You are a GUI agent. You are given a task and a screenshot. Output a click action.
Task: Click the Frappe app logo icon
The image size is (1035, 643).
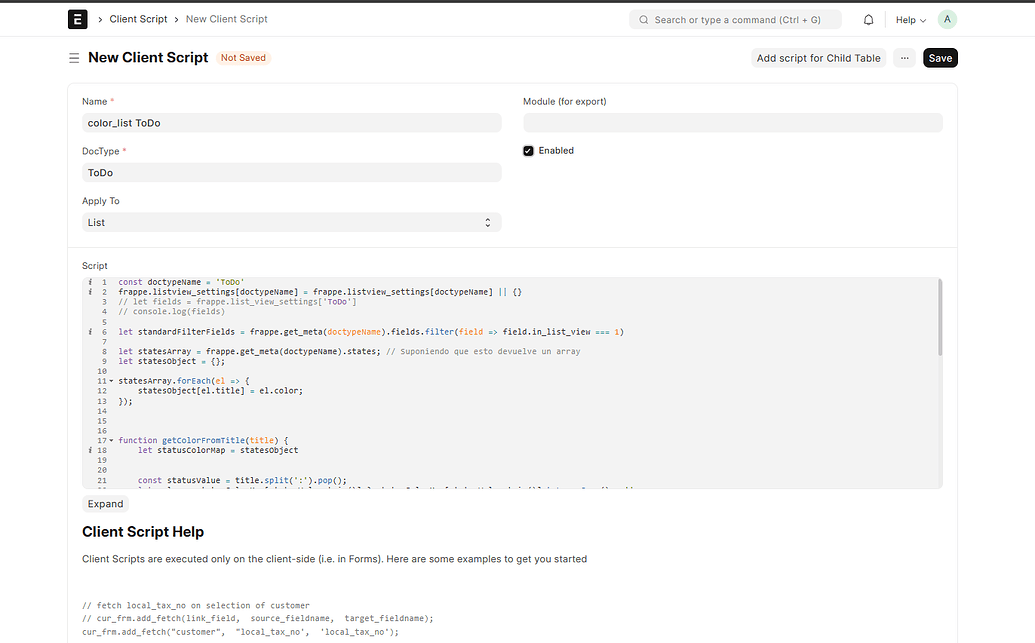(77, 19)
